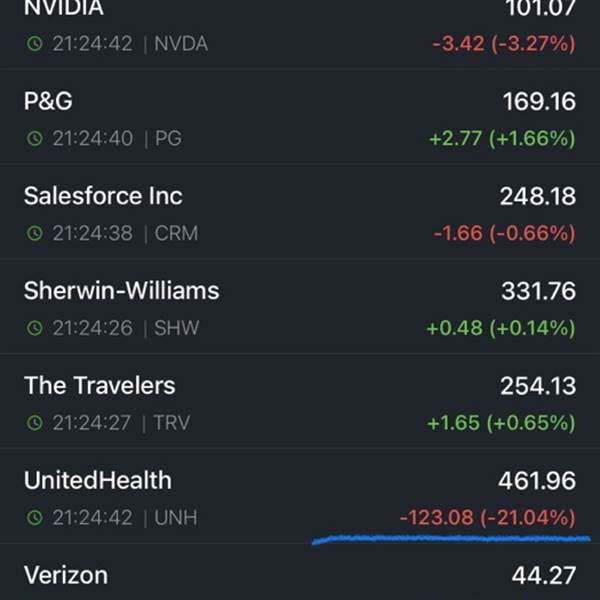Viewport: 600px width, 600px height.
Task: Open the P&G stock name
Action: coord(48,101)
